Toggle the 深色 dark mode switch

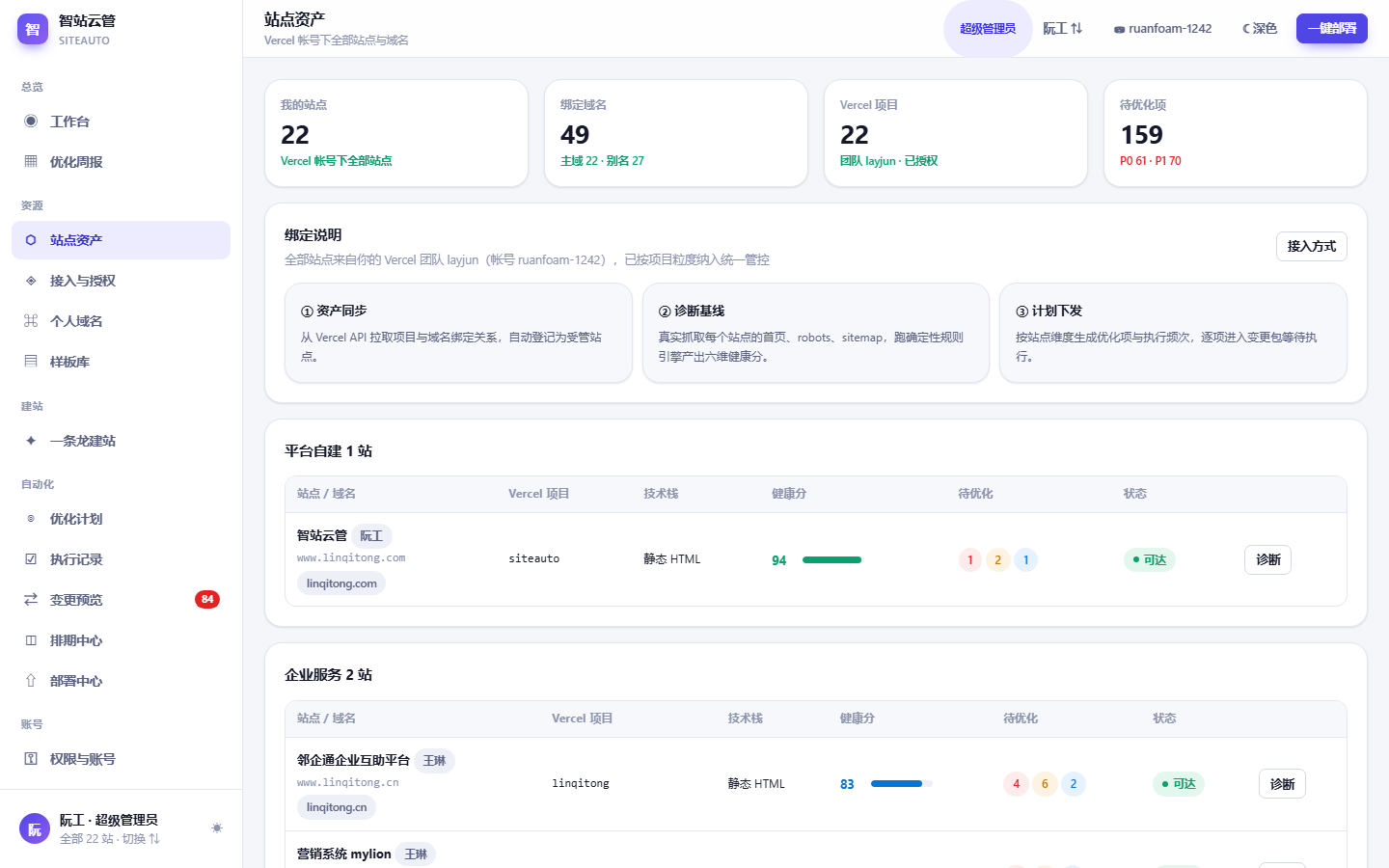click(x=1260, y=29)
